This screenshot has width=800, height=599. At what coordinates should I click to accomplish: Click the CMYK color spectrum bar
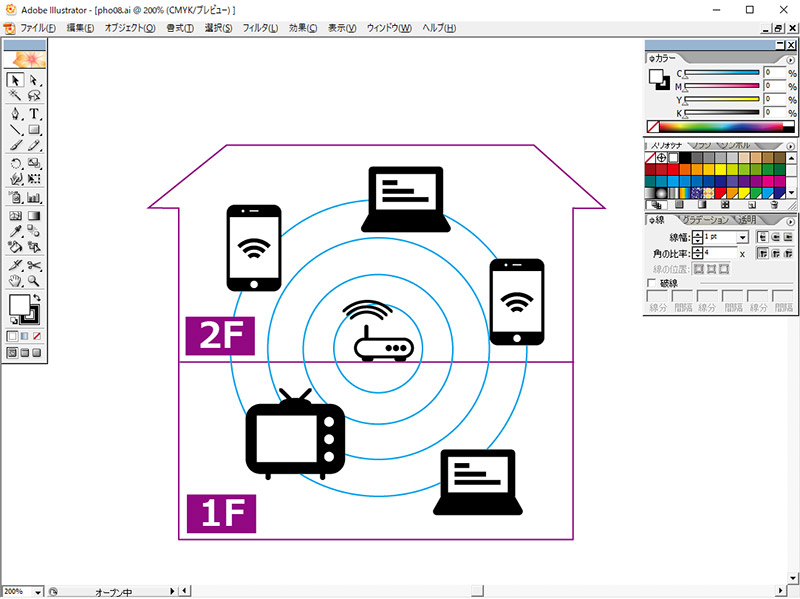[x=721, y=126]
